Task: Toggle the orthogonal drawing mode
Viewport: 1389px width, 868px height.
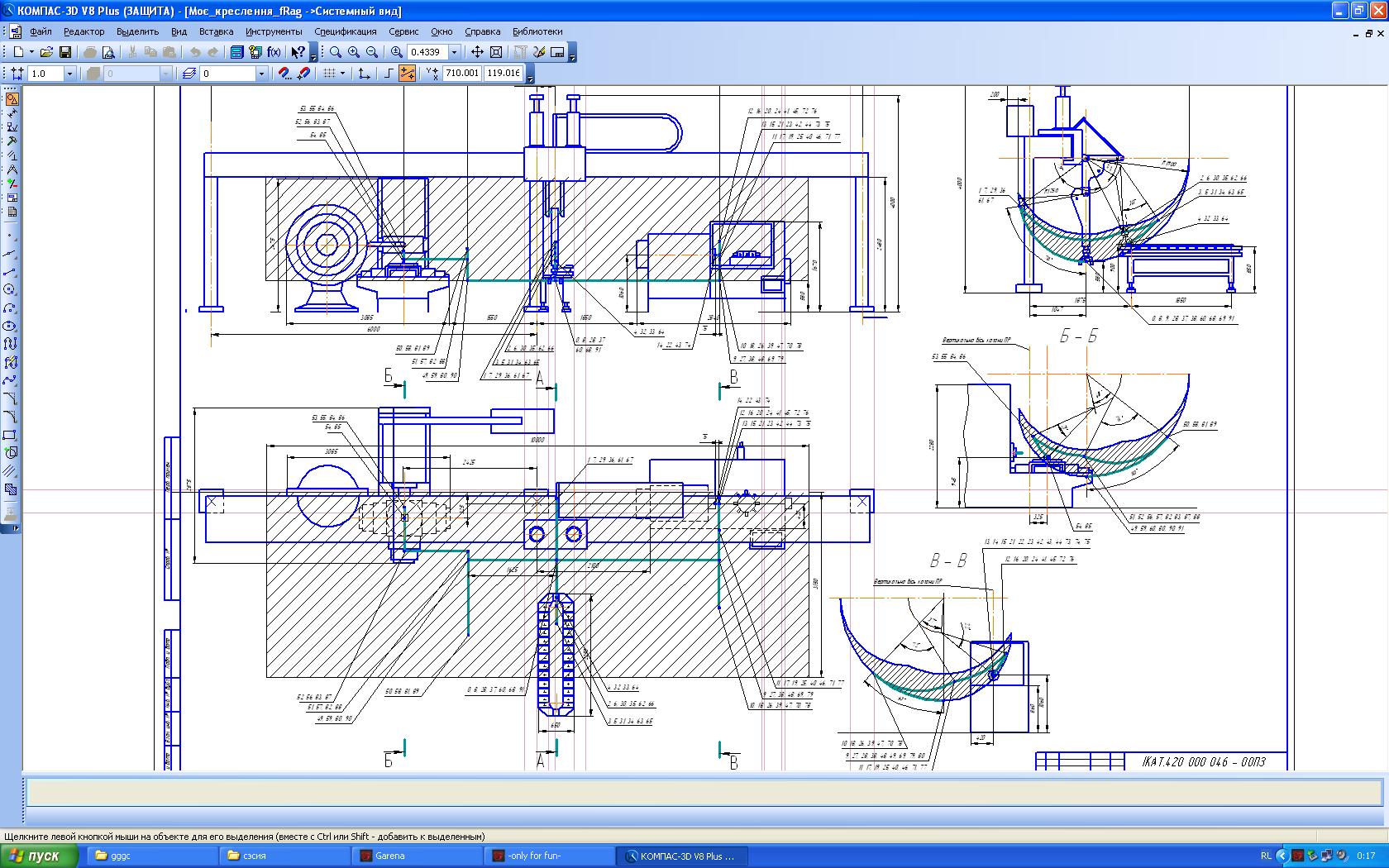Action: point(389,74)
